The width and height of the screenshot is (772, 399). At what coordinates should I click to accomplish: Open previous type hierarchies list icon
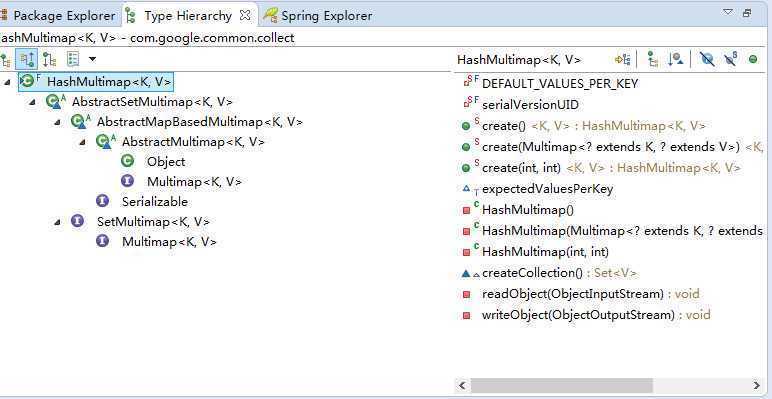point(73,60)
